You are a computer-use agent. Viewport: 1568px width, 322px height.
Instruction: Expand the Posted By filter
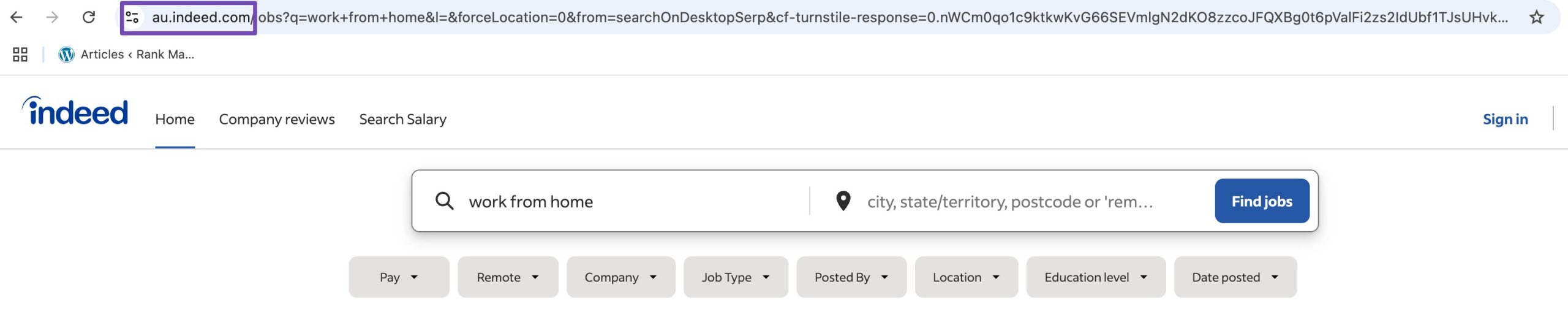[851, 277]
